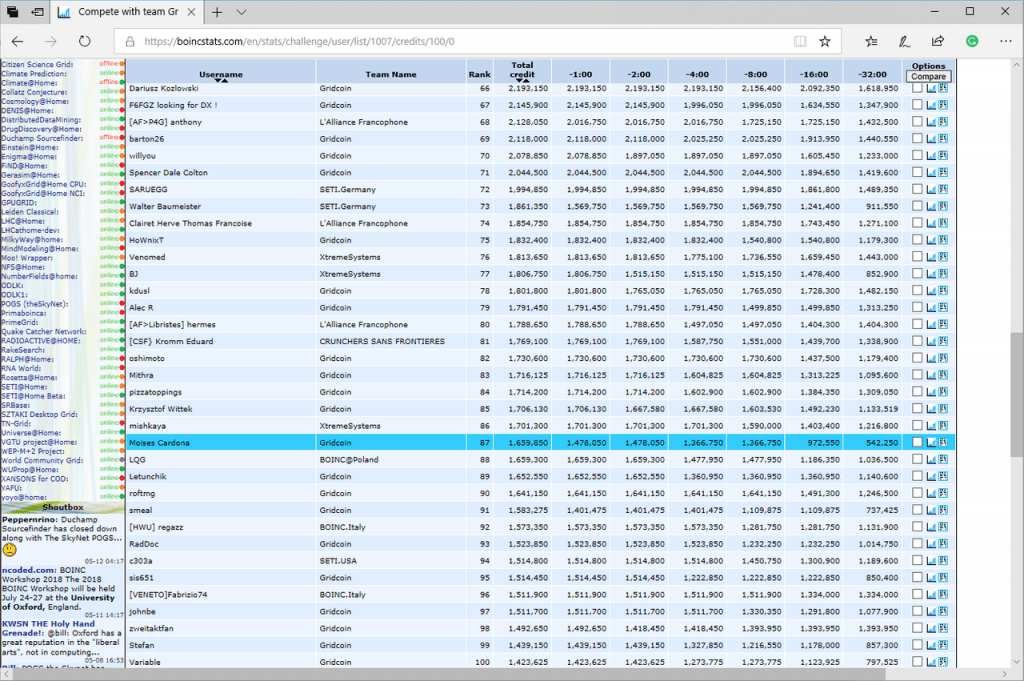The height and width of the screenshot is (681, 1024).
Task: Open SETI@Home Beta sidebar link
Action: point(33,396)
